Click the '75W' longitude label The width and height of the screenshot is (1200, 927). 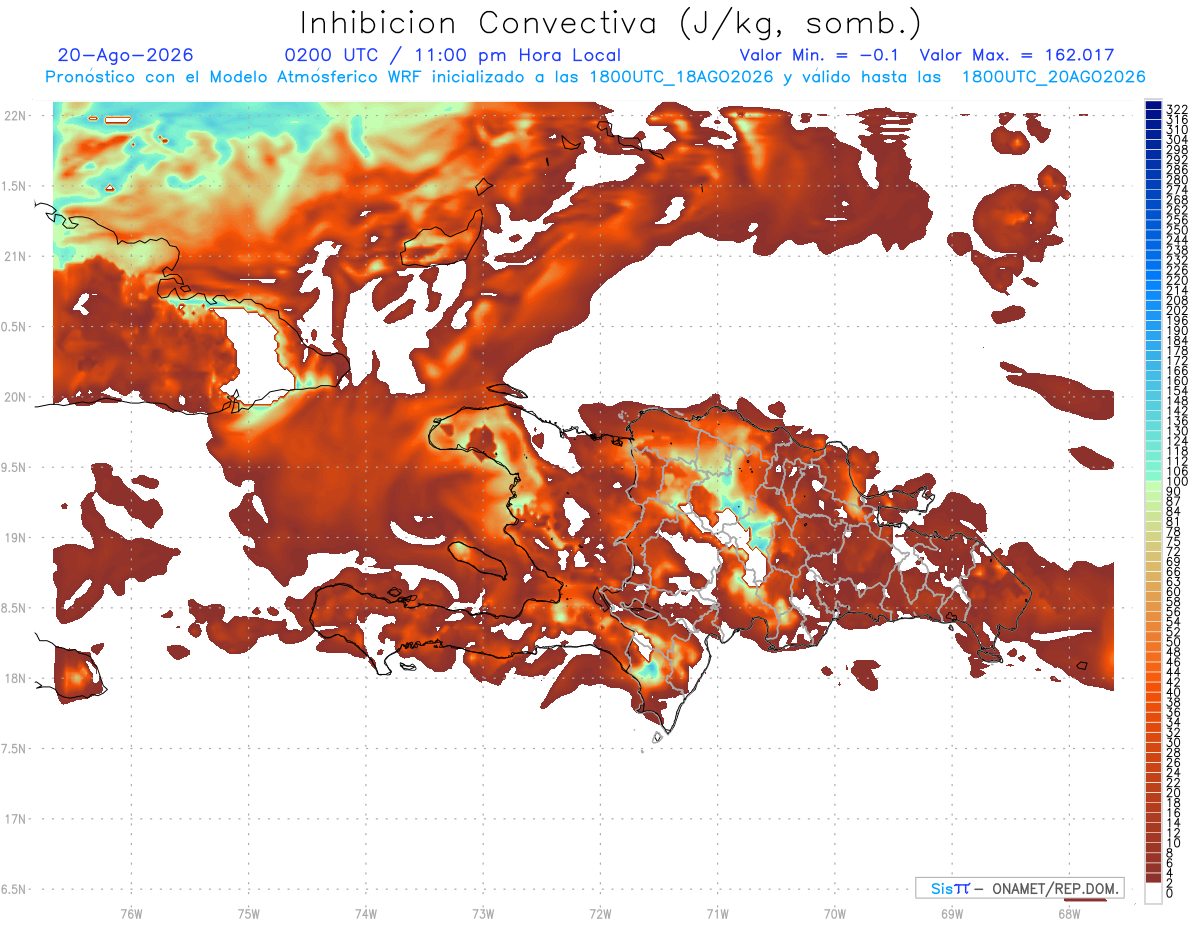pyautogui.click(x=248, y=913)
